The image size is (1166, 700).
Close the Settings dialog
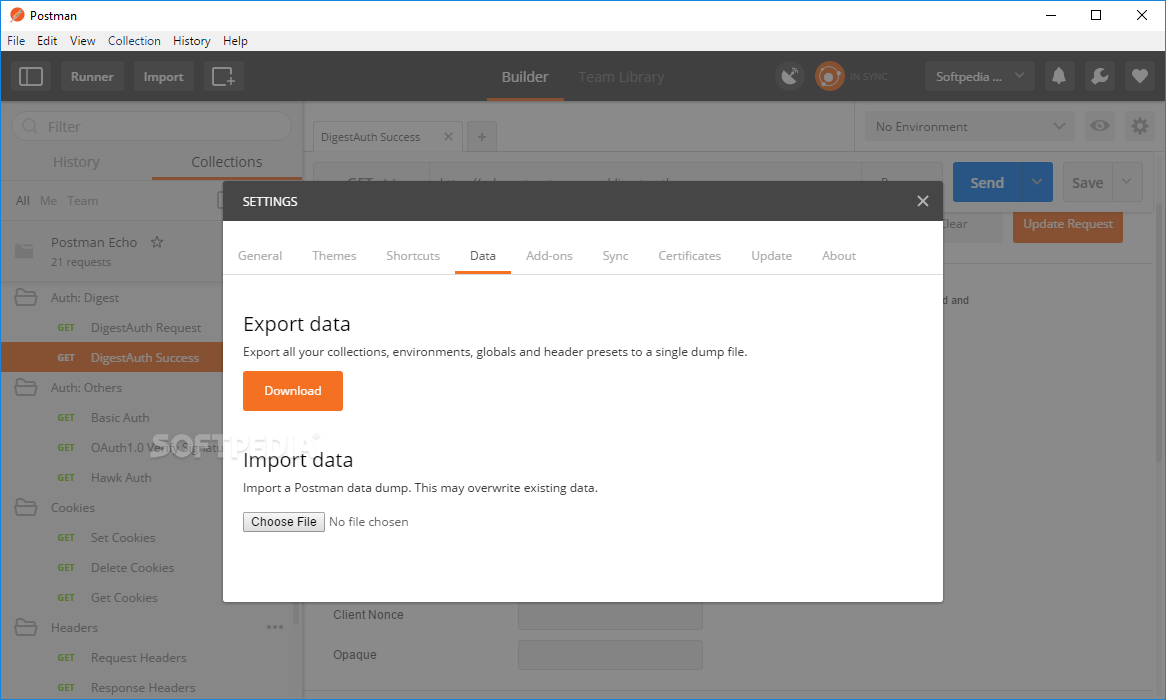click(922, 201)
